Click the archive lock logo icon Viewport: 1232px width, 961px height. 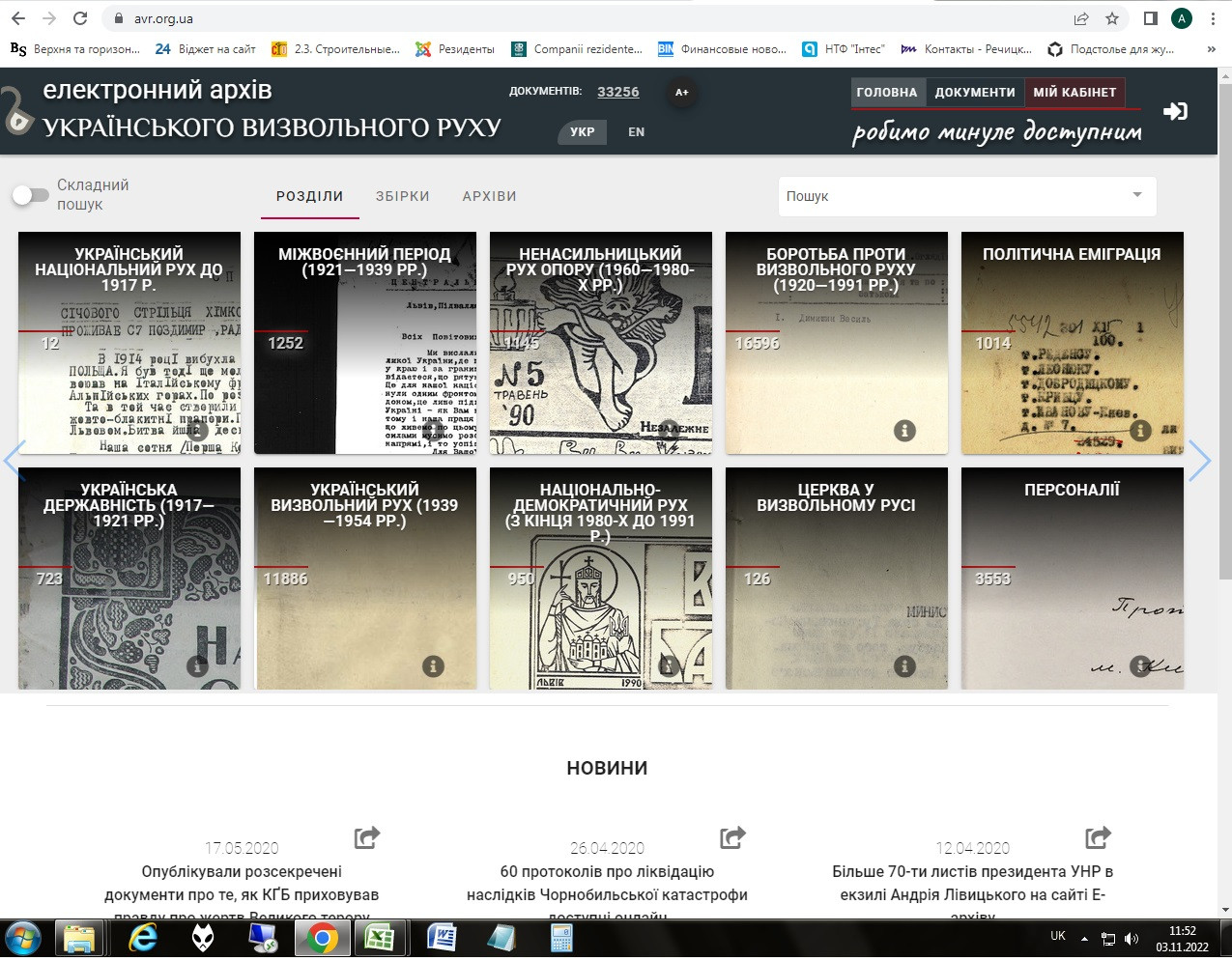coord(16,111)
